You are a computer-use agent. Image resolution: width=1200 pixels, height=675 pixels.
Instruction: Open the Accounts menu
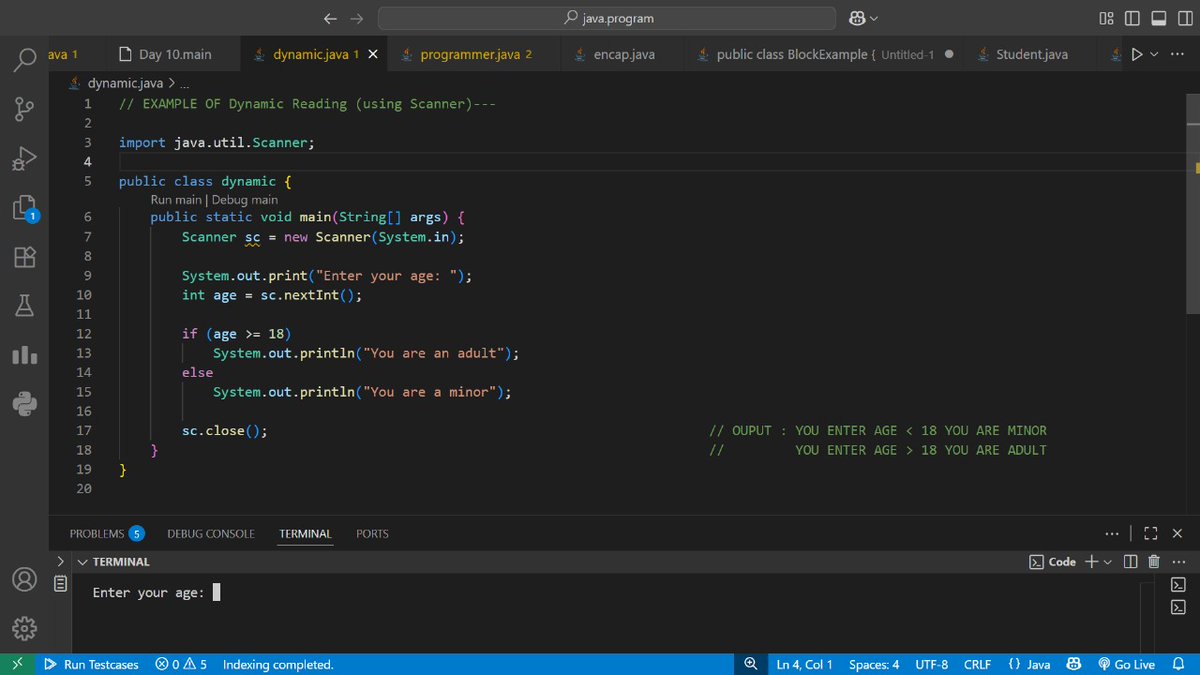(24, 581)
